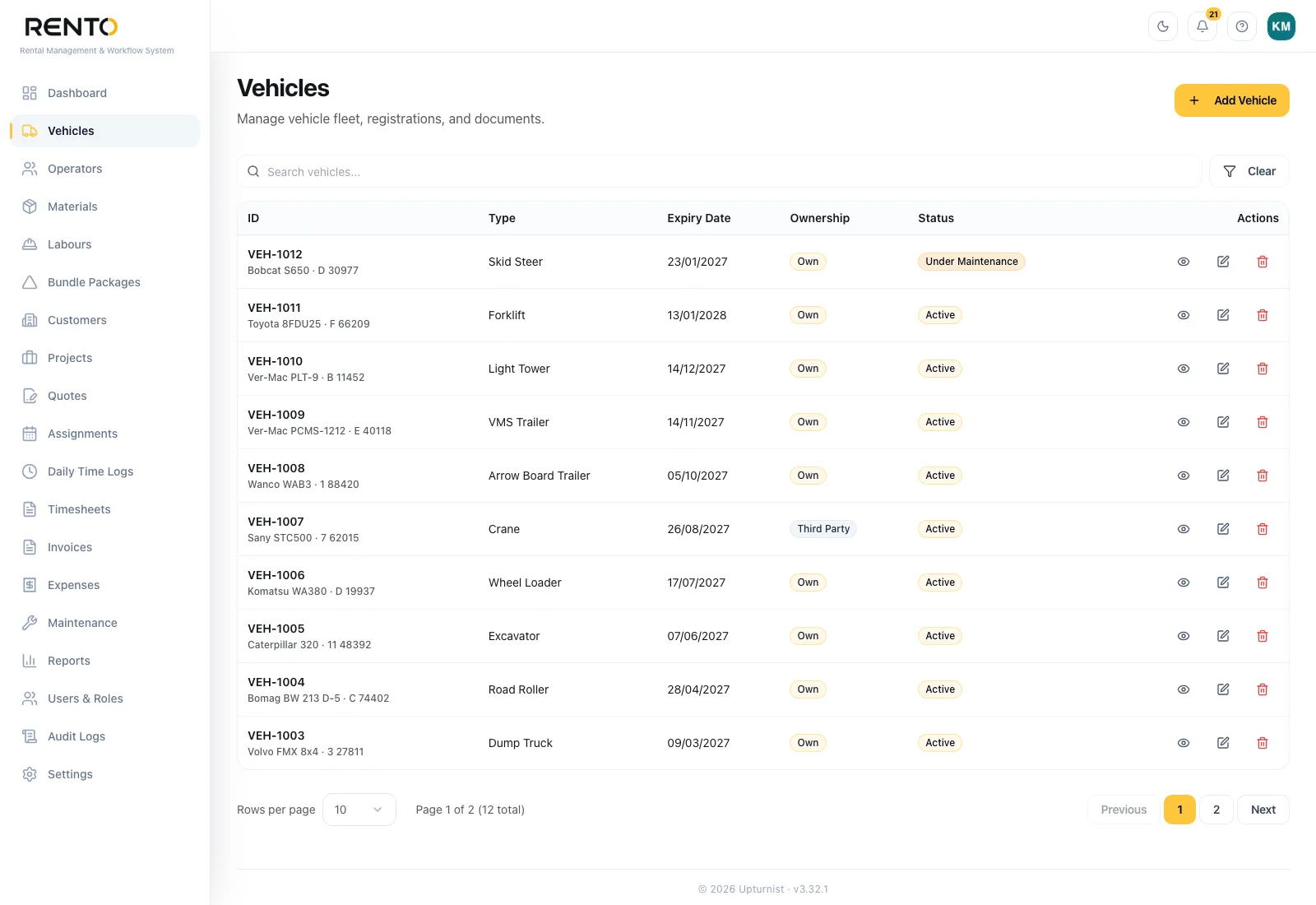Edit vehicle VEH-1012
Screen dimensions: 1316x905
[1223, 262]
